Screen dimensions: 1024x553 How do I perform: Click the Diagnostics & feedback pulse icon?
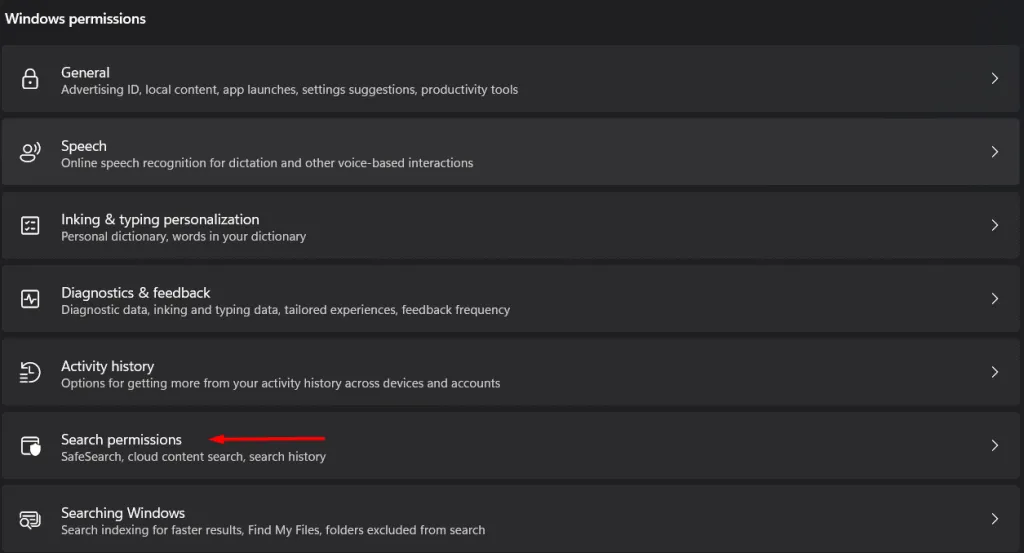[x=30, y=299]
